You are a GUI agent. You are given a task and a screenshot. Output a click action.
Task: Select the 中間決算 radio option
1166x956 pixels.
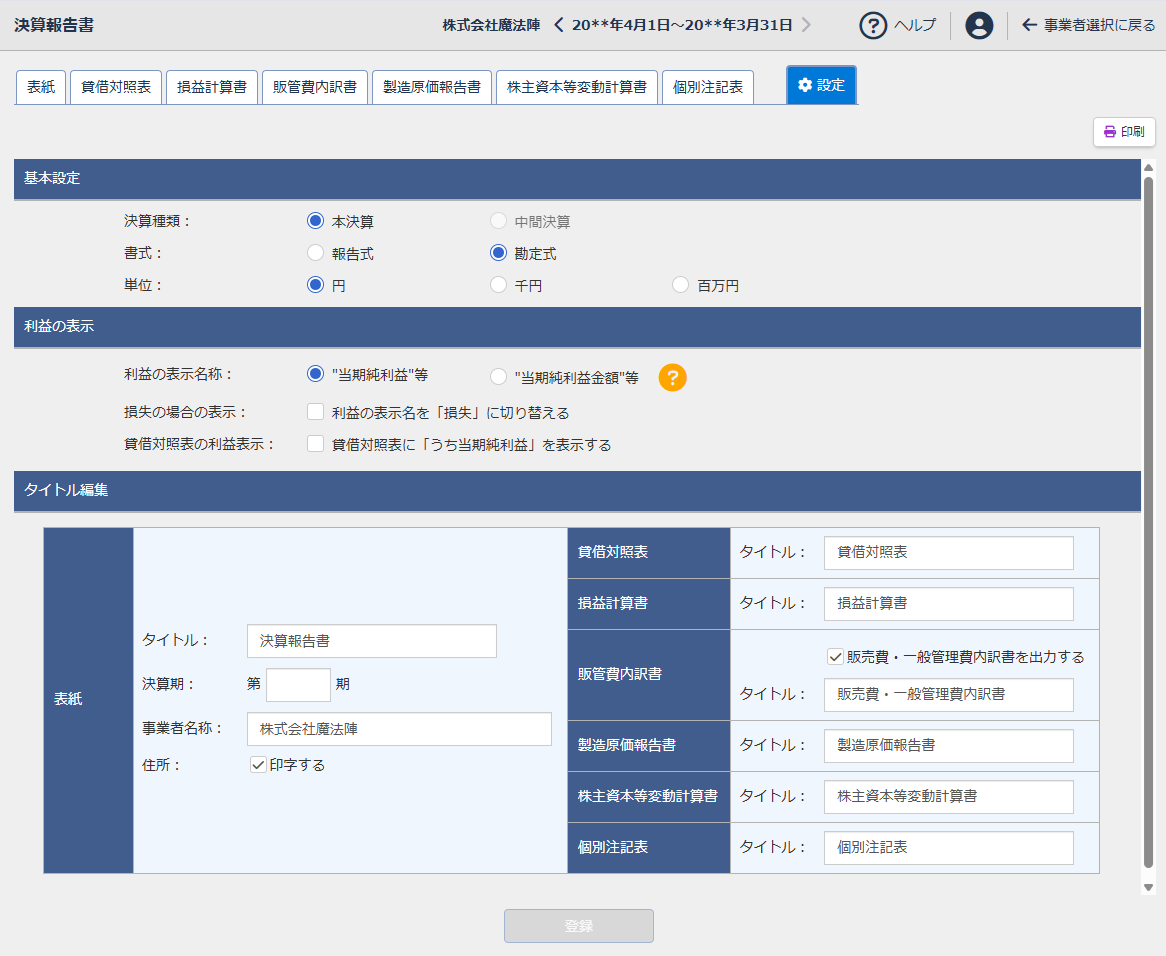coord(498,221)
